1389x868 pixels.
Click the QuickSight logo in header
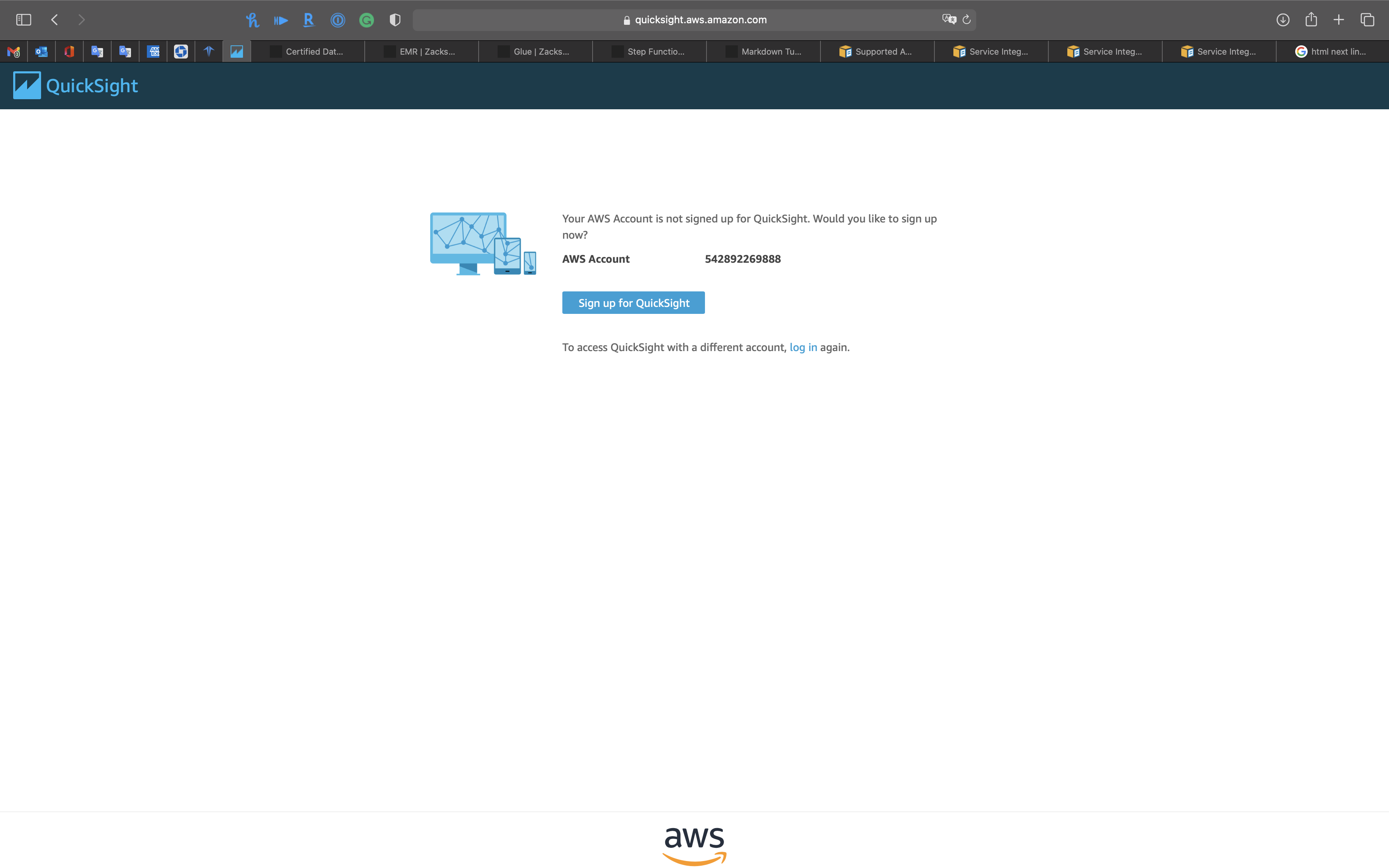pos(75,86)
